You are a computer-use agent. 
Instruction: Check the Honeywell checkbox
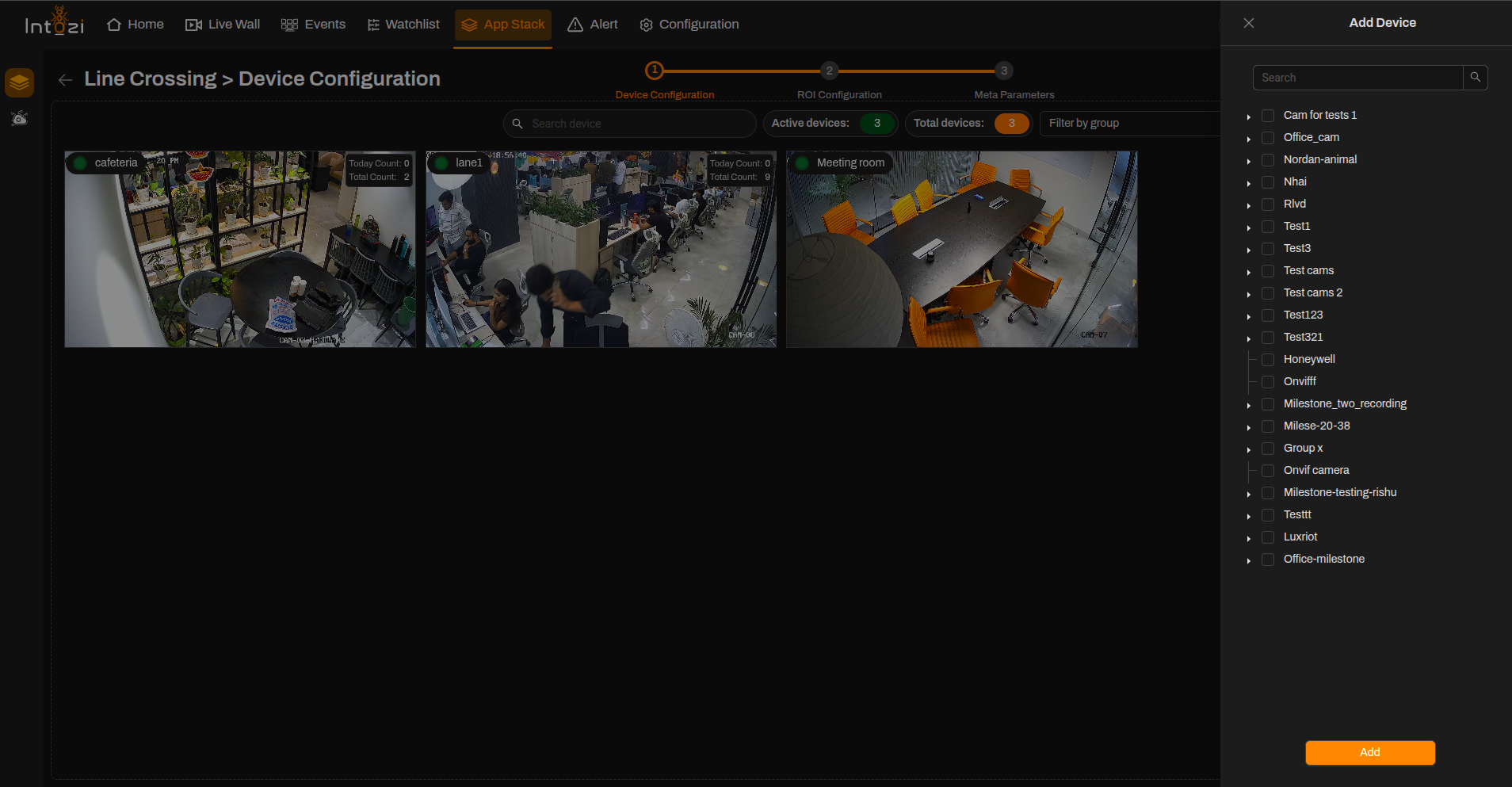click(x=1268, y=360)
